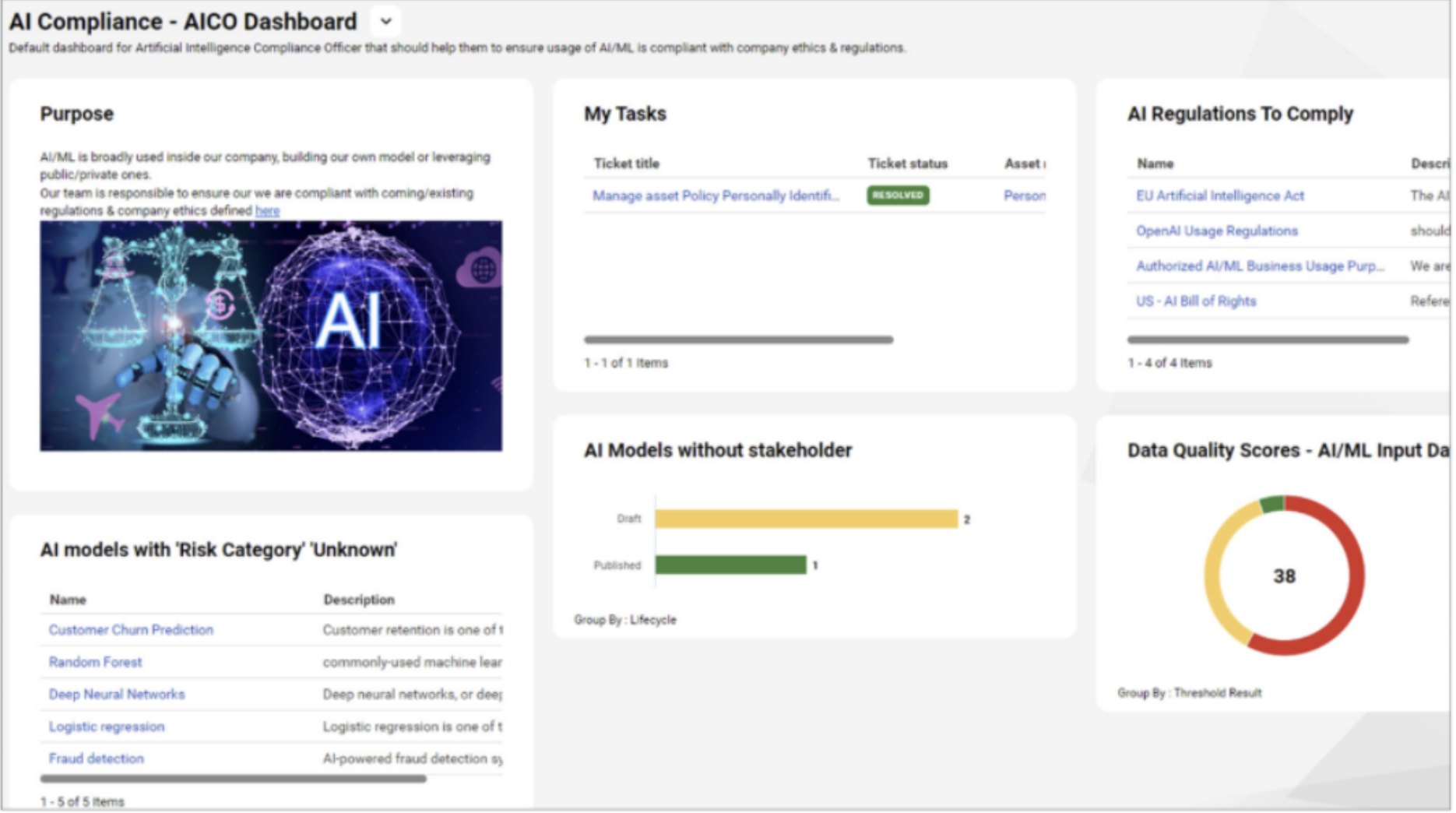Click the My Tasks horizontal scrollbar

[738, 340]
